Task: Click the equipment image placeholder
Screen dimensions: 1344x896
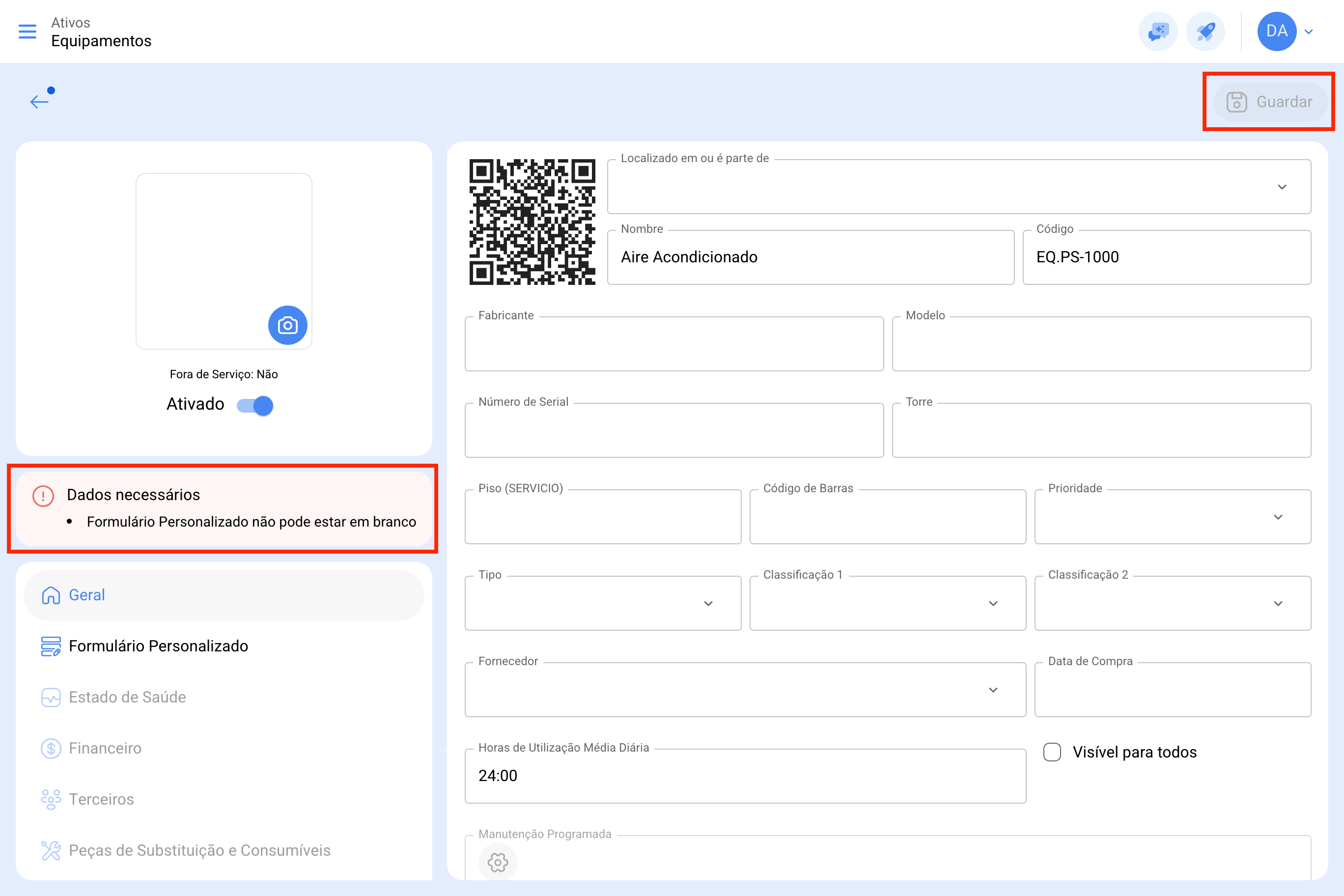Action: [x=224, y=261]
